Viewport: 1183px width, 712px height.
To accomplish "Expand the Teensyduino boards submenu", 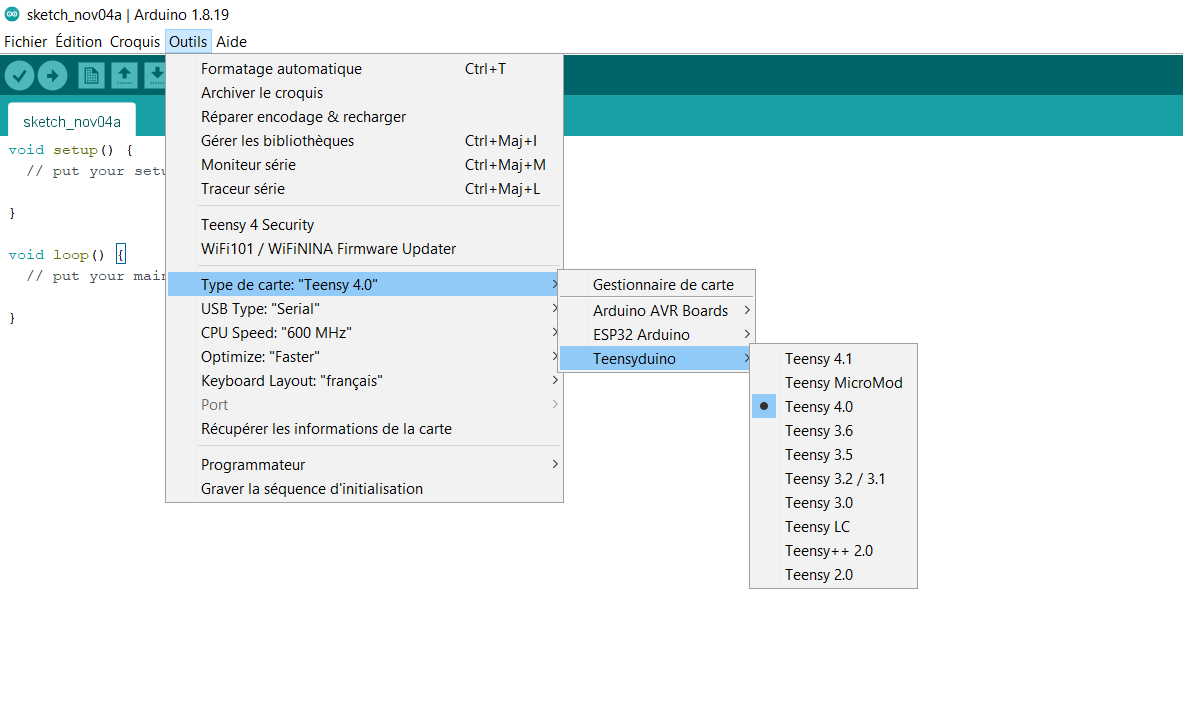I will pos(656,359).
